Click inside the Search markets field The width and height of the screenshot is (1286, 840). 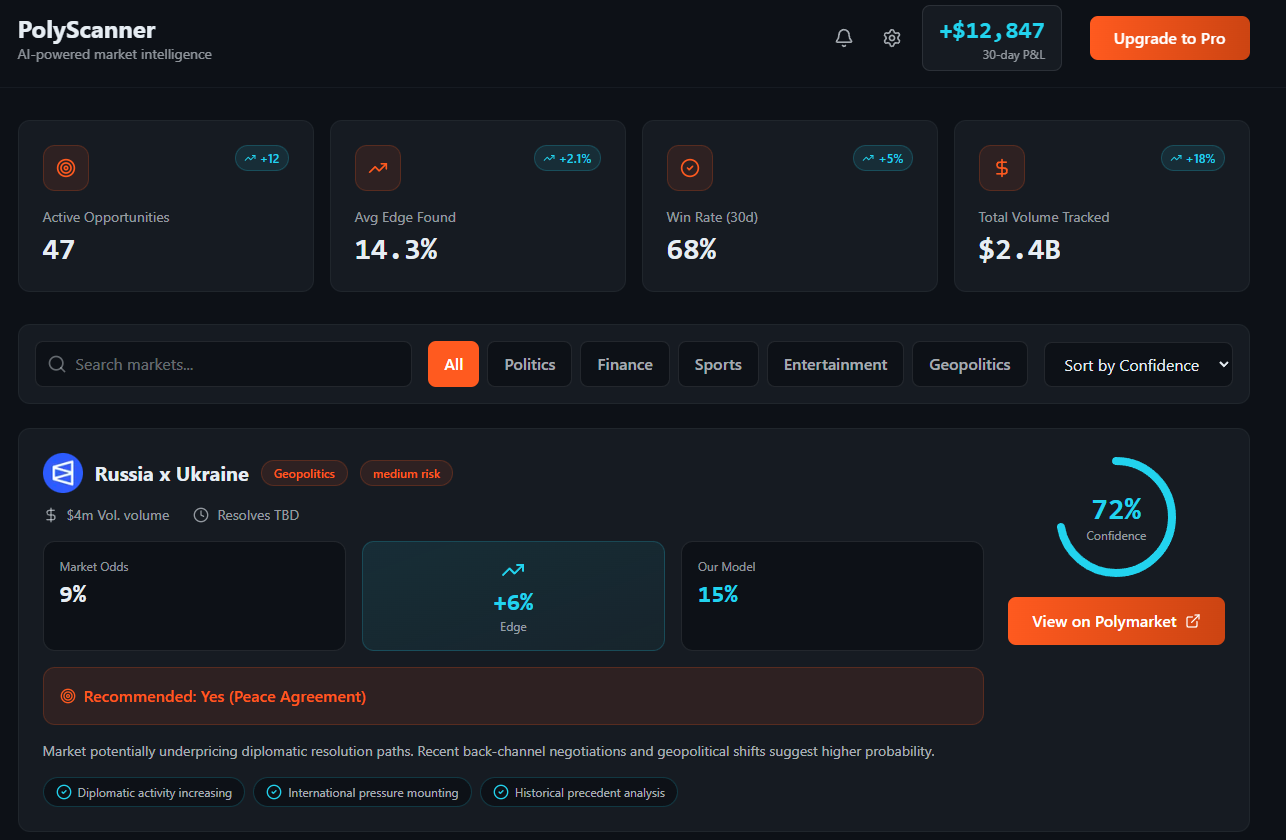(220, 364)
